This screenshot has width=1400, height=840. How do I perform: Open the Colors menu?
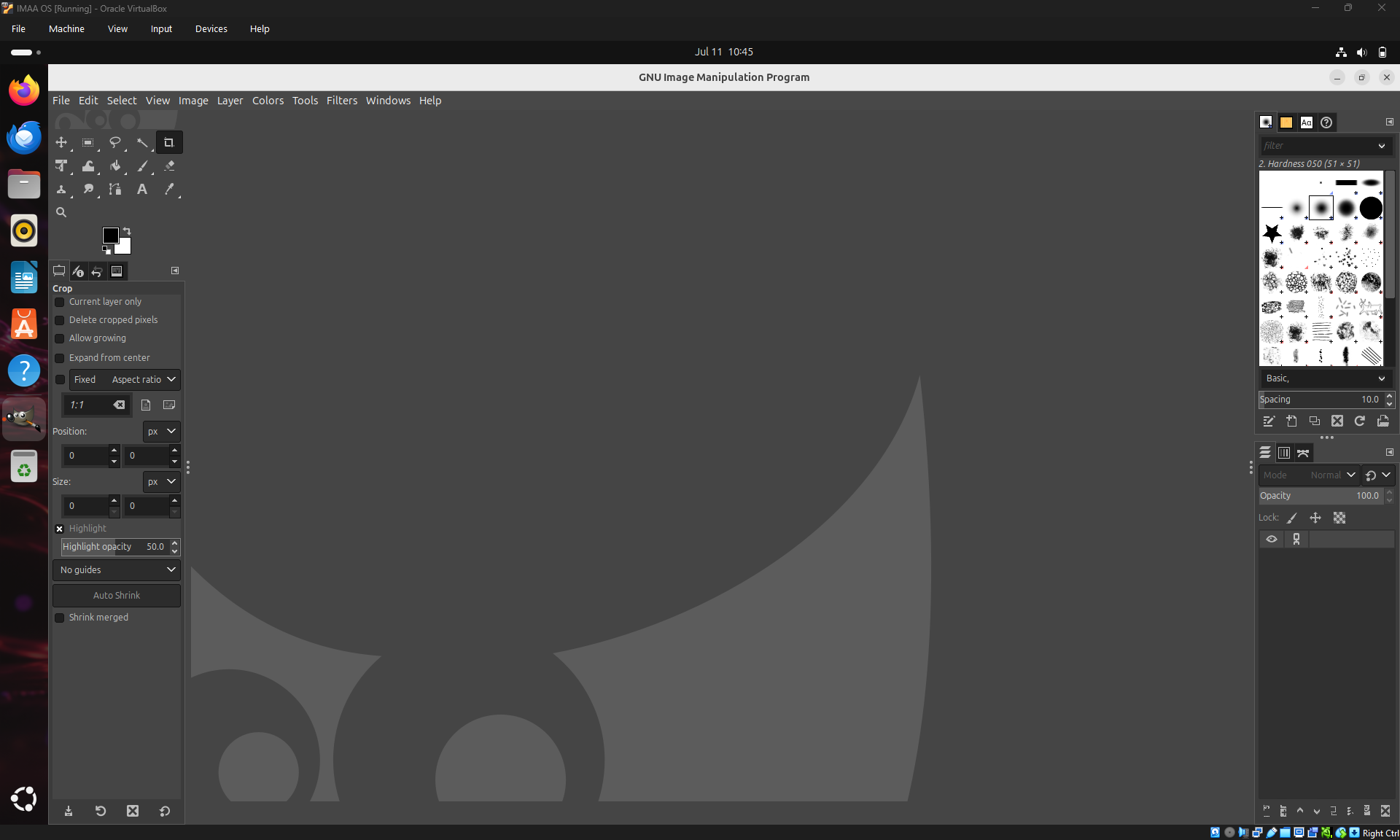[x=268, y=101]
